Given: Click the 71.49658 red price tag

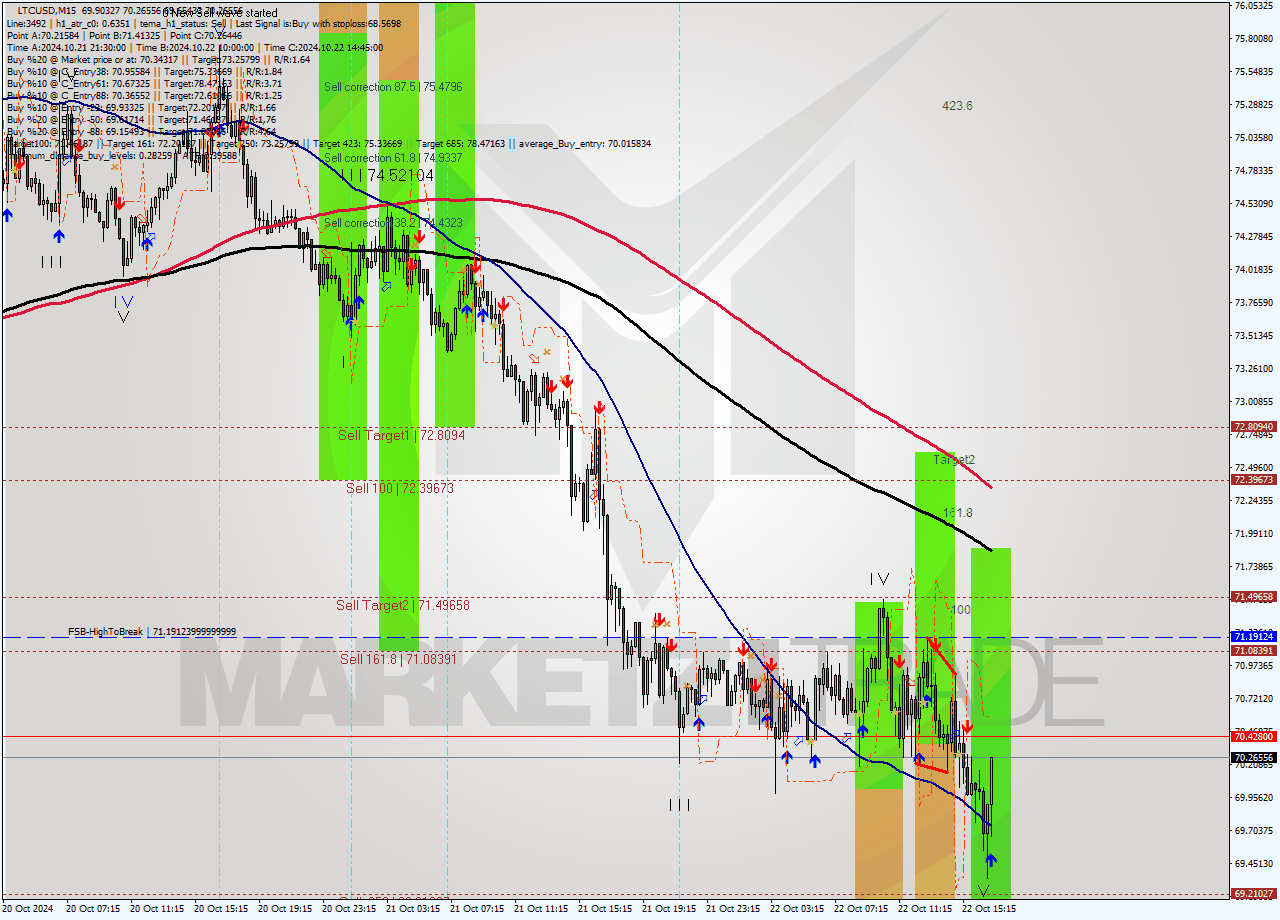Looking at the screenshot, I should (x=1253, y=597).
